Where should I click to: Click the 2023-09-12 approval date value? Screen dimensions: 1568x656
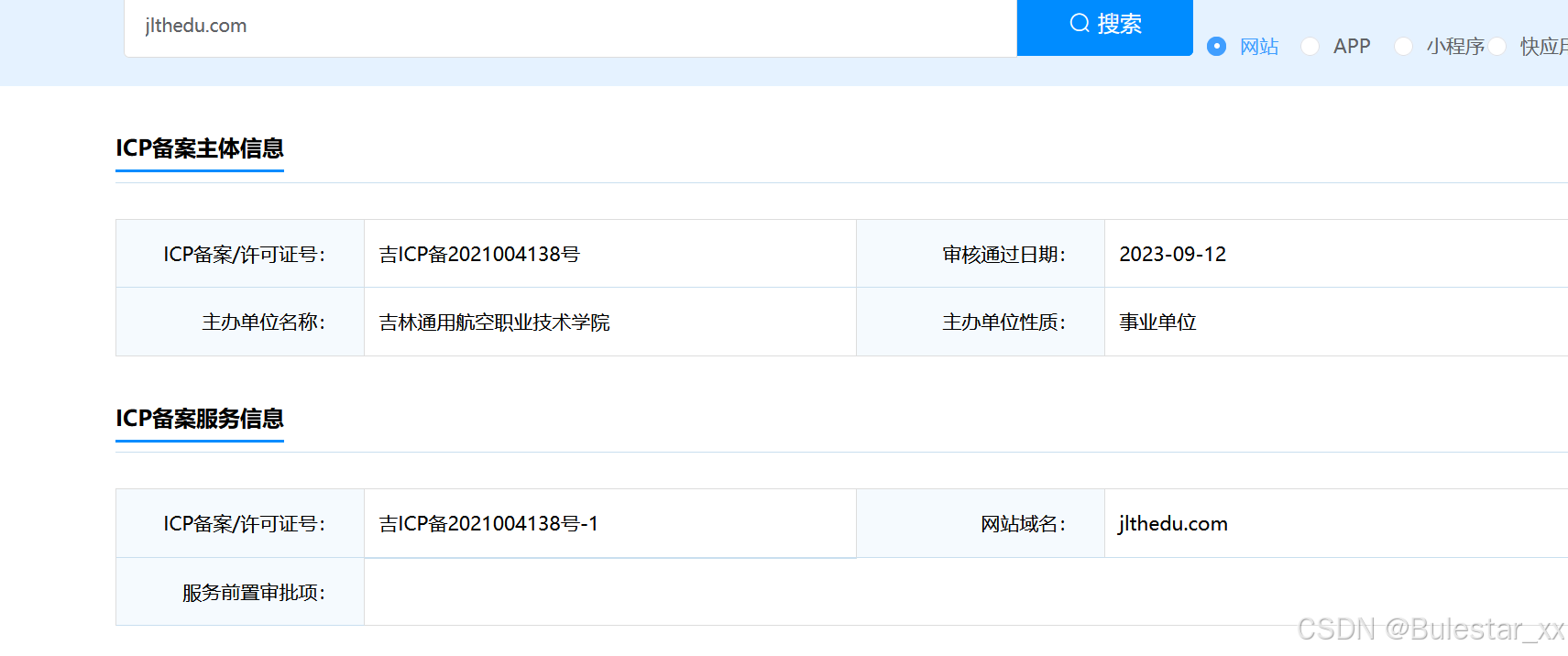(x=1172, y=254)
